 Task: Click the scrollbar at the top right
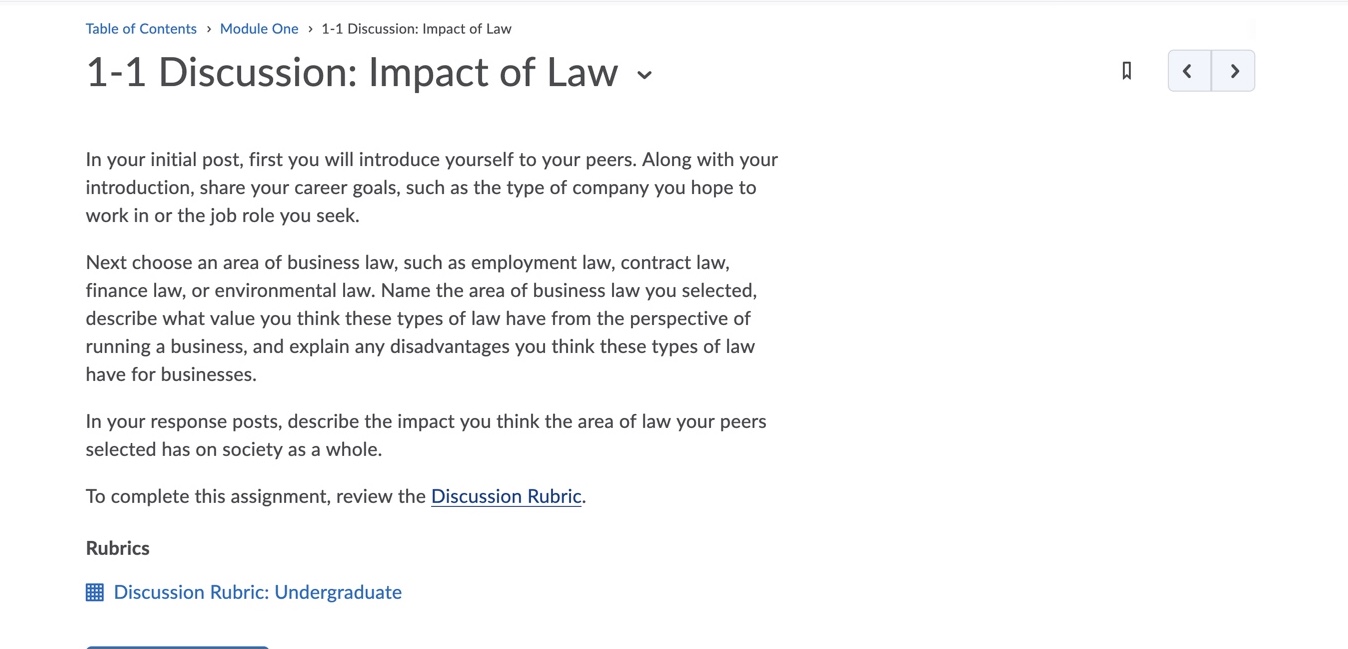point(1251,25)
